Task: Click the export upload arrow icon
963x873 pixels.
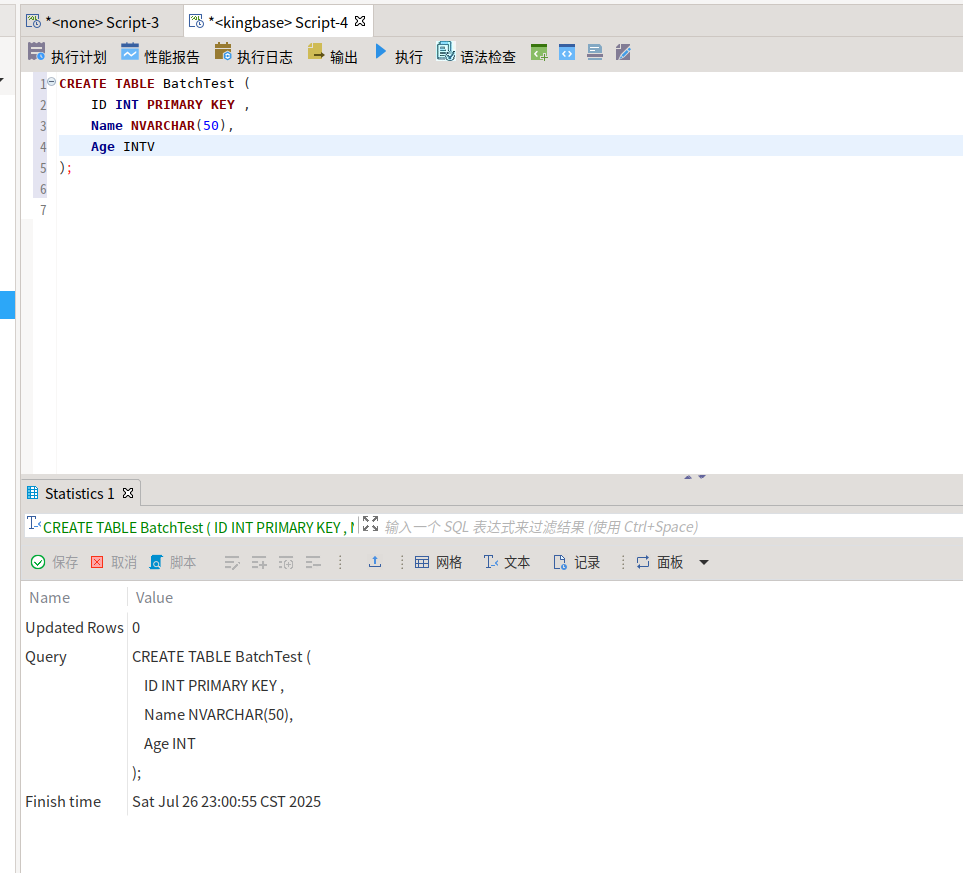Action: pos(375,562)
